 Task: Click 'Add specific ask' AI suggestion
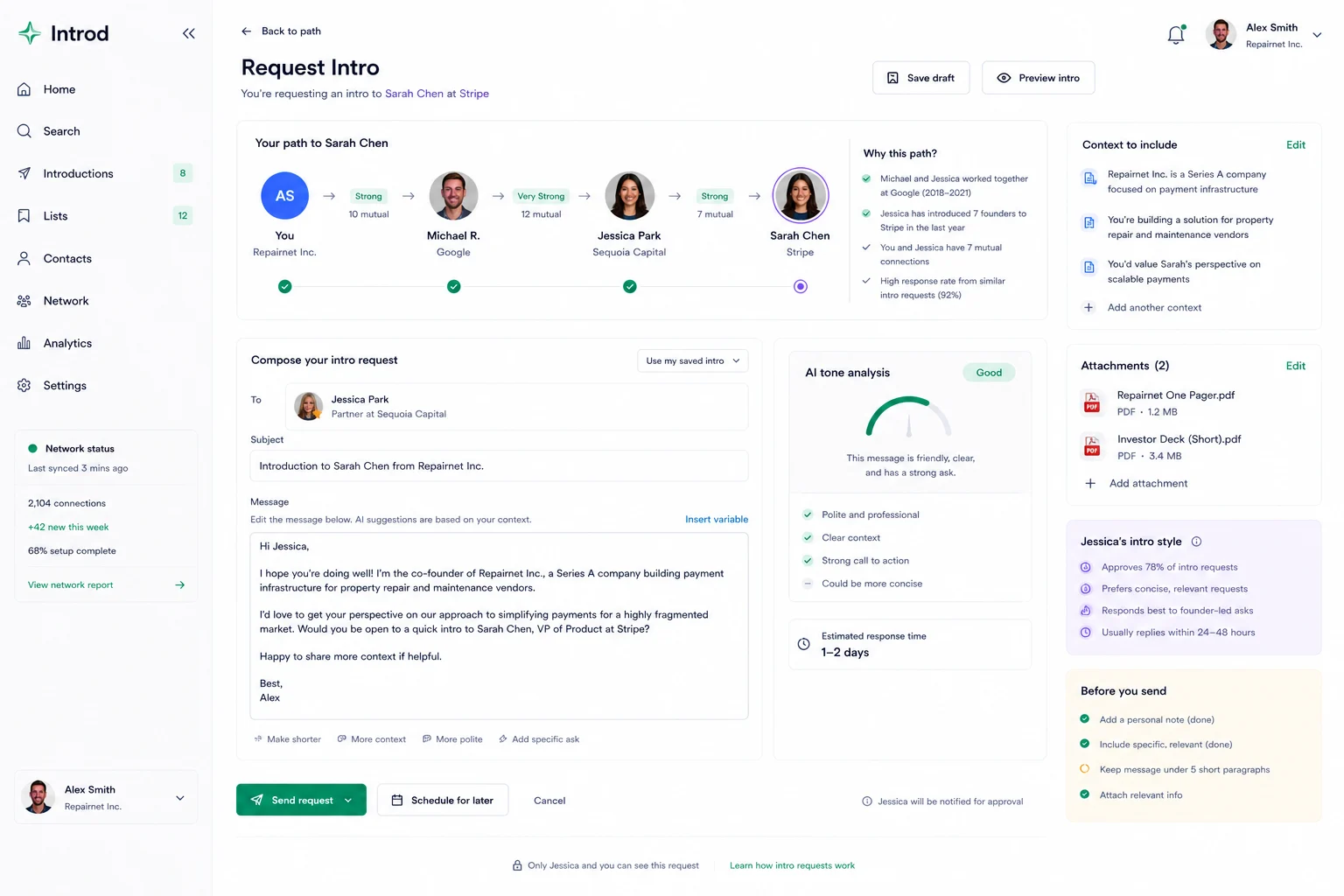(539, 739)
